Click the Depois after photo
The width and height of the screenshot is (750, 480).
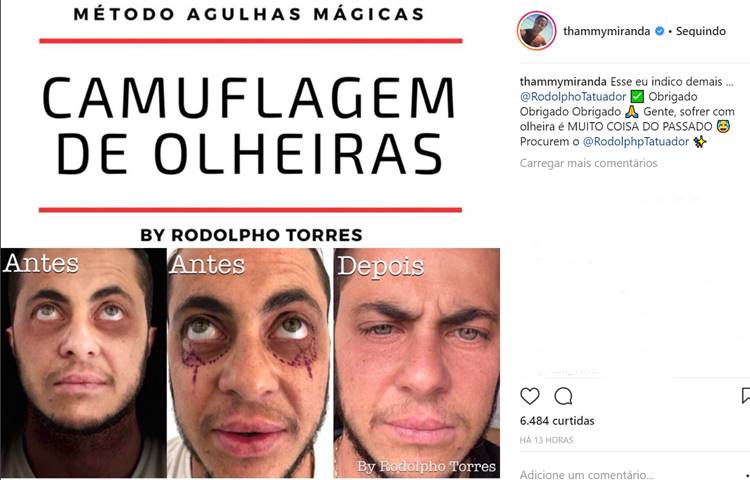417,363
